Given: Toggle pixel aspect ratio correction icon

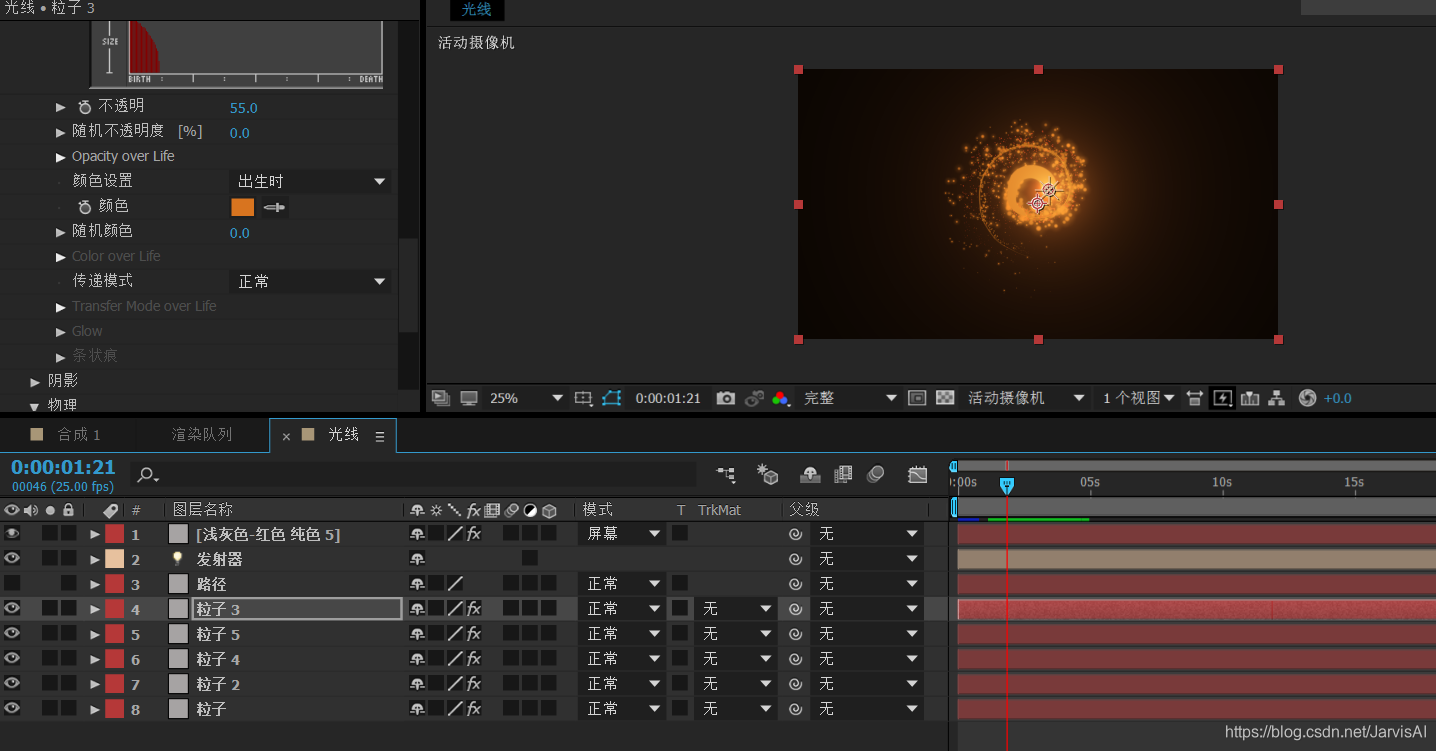Looking at the screenshot, I should tap(1195, 398).
